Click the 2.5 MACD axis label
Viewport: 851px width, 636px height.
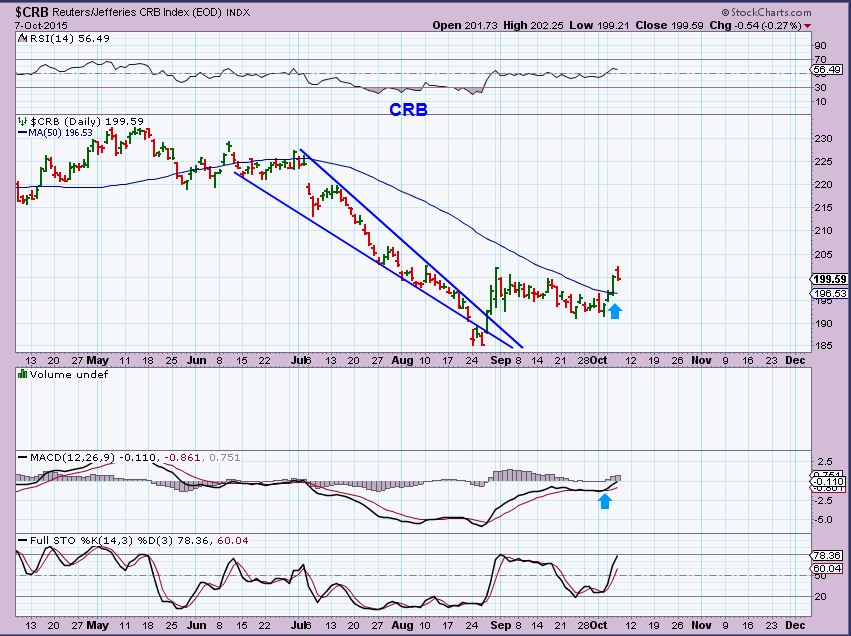click(x=824, y=462)
